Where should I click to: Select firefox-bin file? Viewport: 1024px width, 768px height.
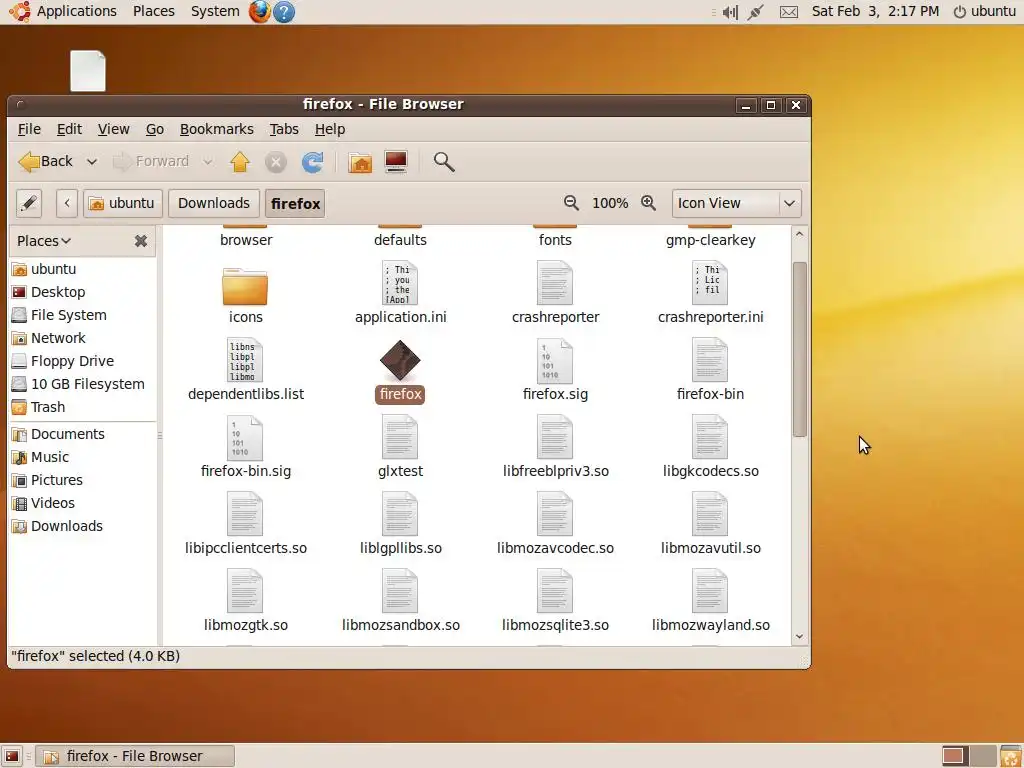711,370
